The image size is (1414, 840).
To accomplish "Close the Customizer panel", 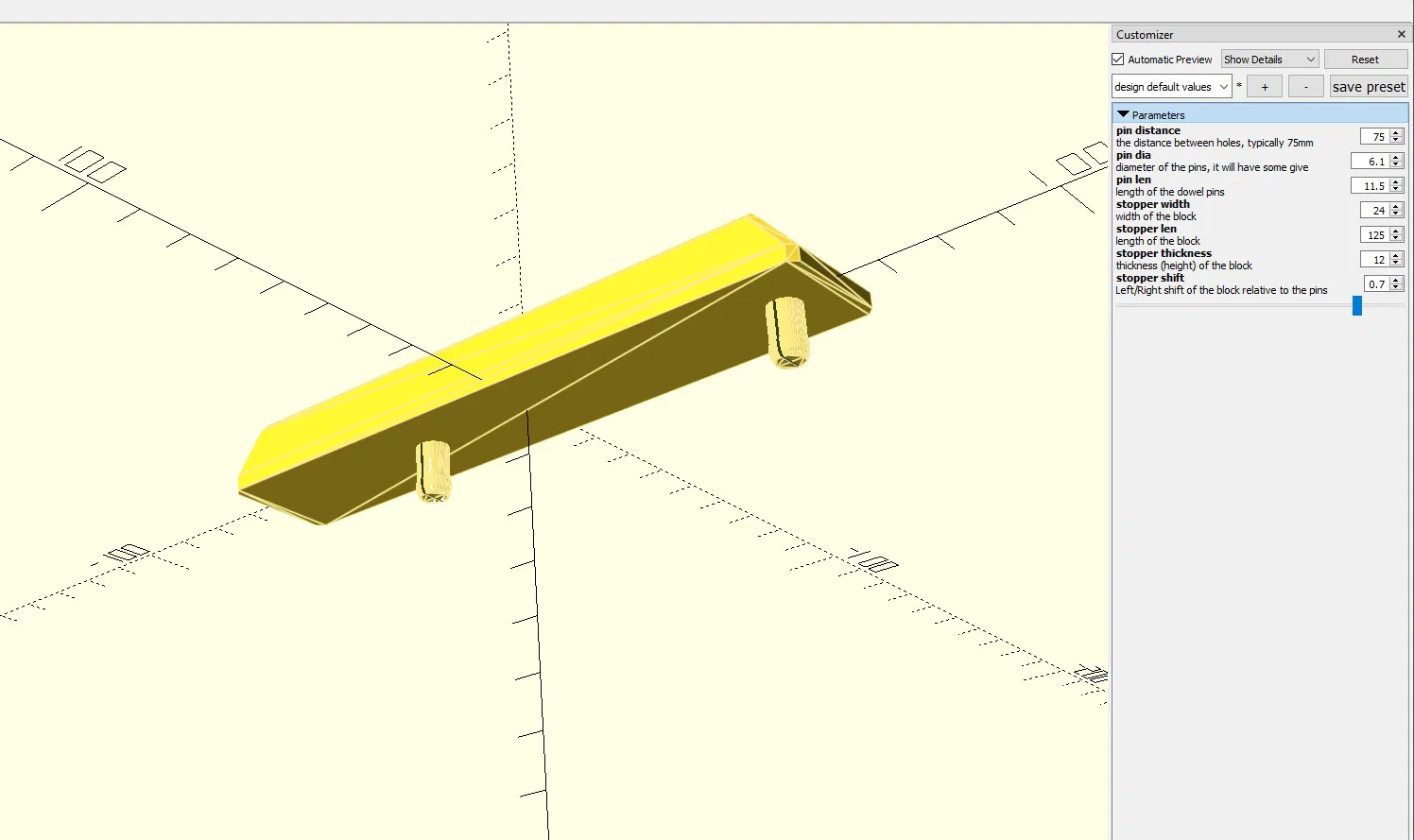I will coord(1401,34).
